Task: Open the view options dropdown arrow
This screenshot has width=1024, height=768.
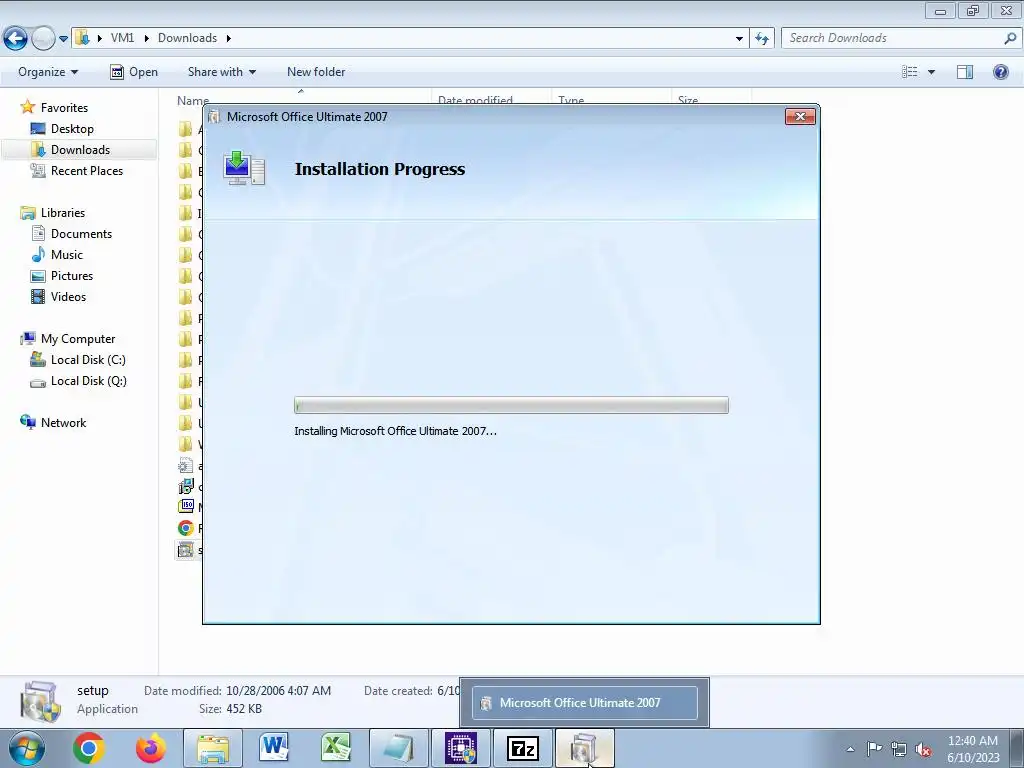Action: (931, 72)
